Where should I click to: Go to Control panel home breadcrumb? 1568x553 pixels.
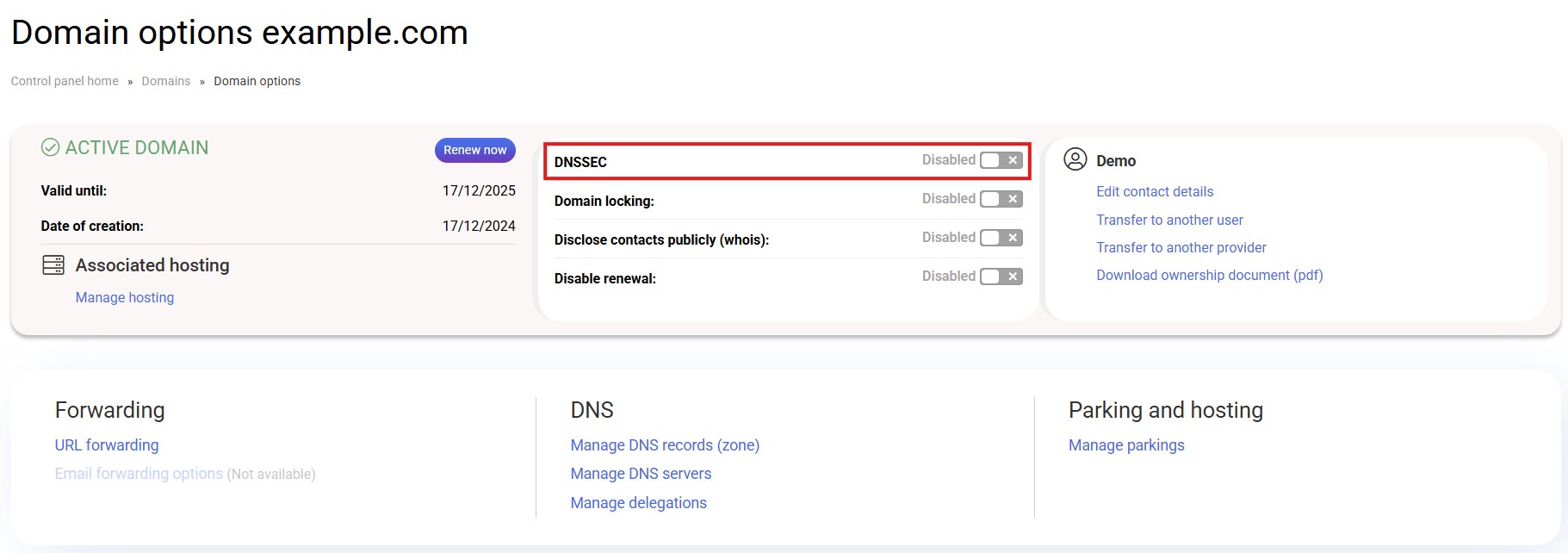coord(65,81)
